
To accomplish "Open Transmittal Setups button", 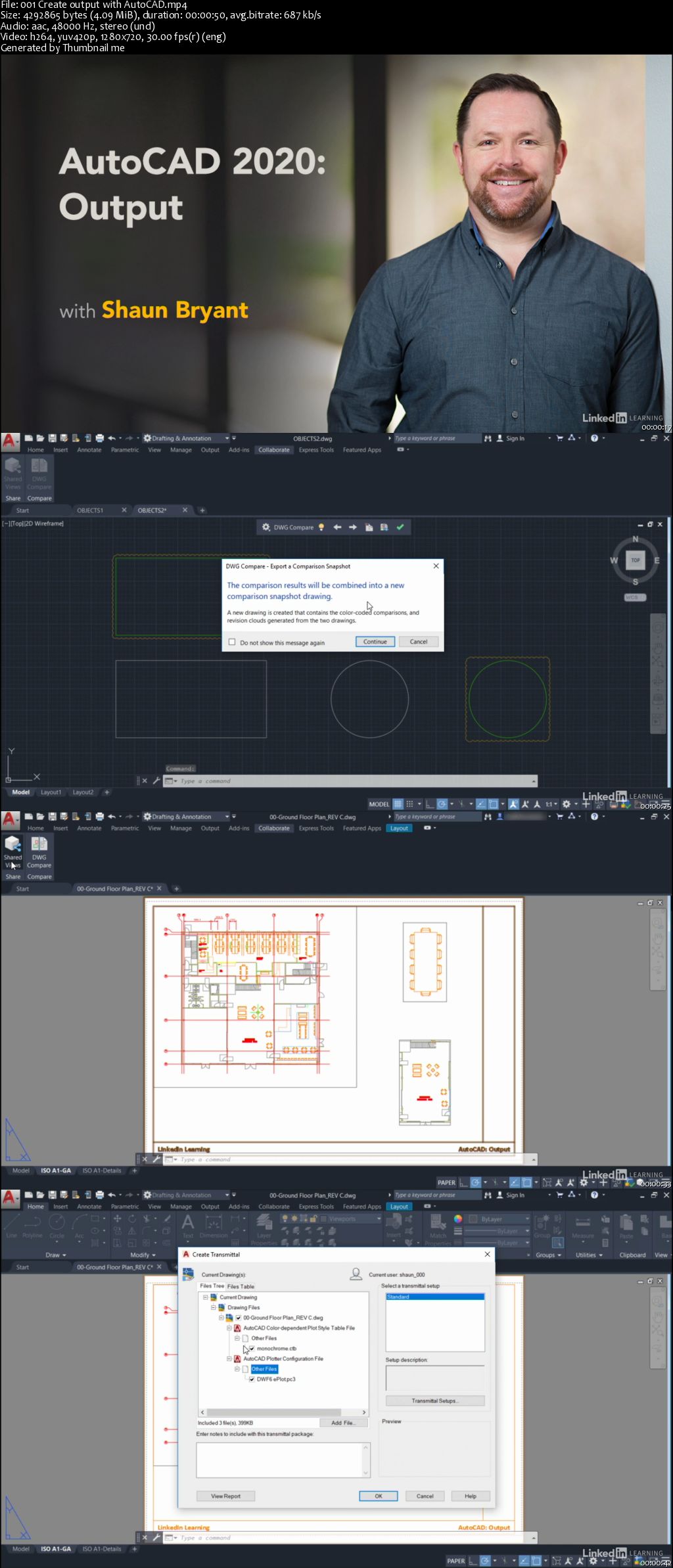I will 435,1400.
